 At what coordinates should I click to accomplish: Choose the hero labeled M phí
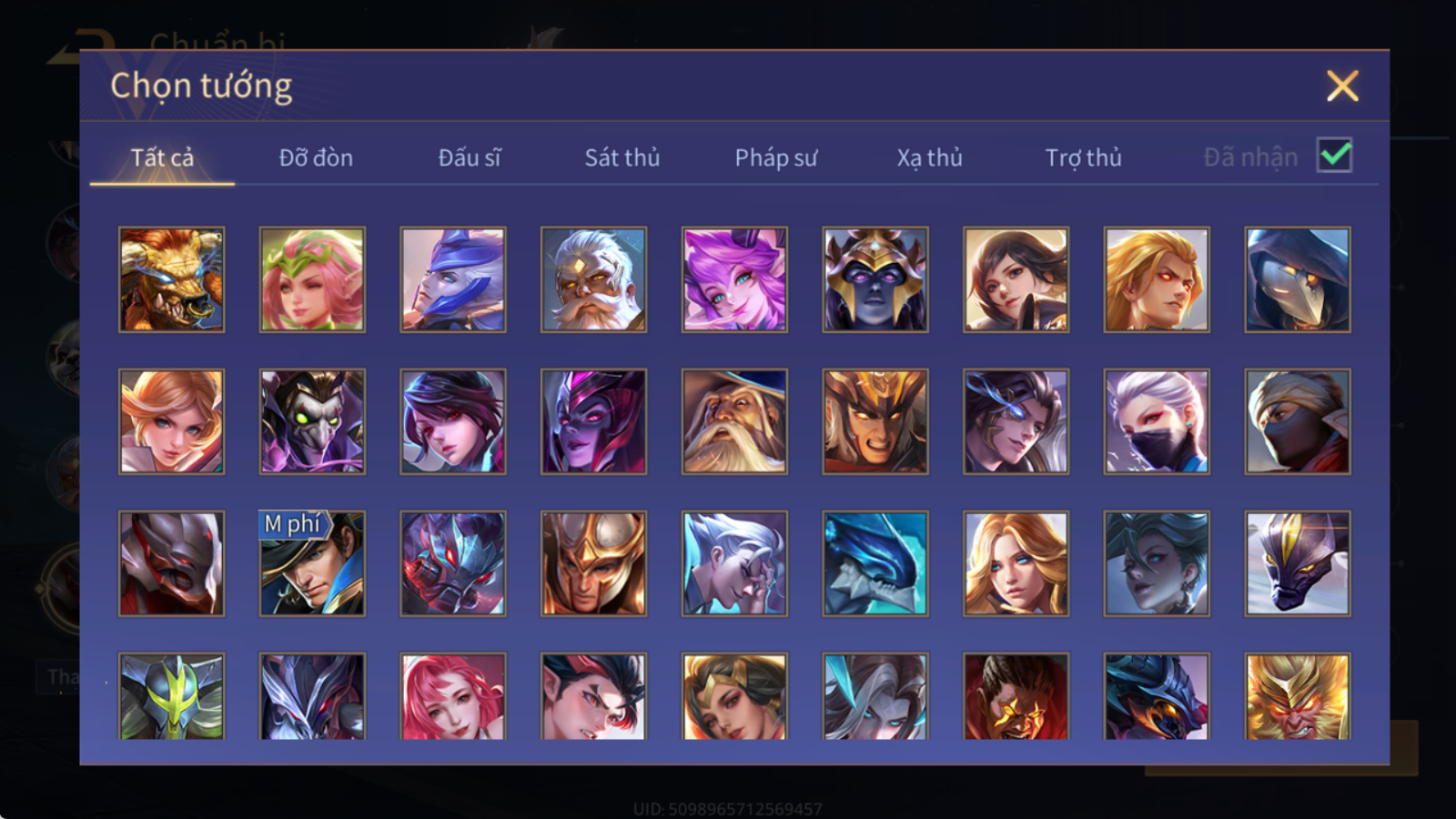tap(312, 563)
